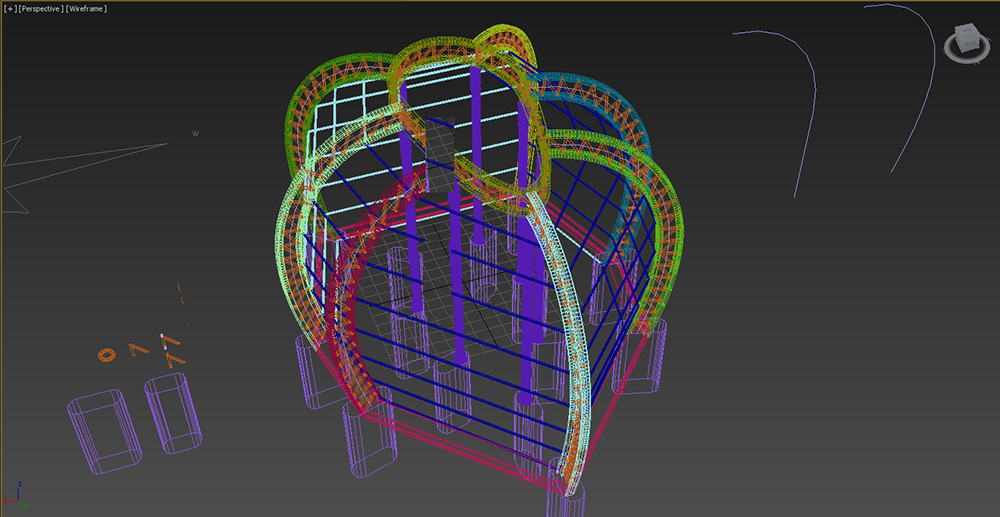Select the second isolated purple box beside it

point(174,413)
